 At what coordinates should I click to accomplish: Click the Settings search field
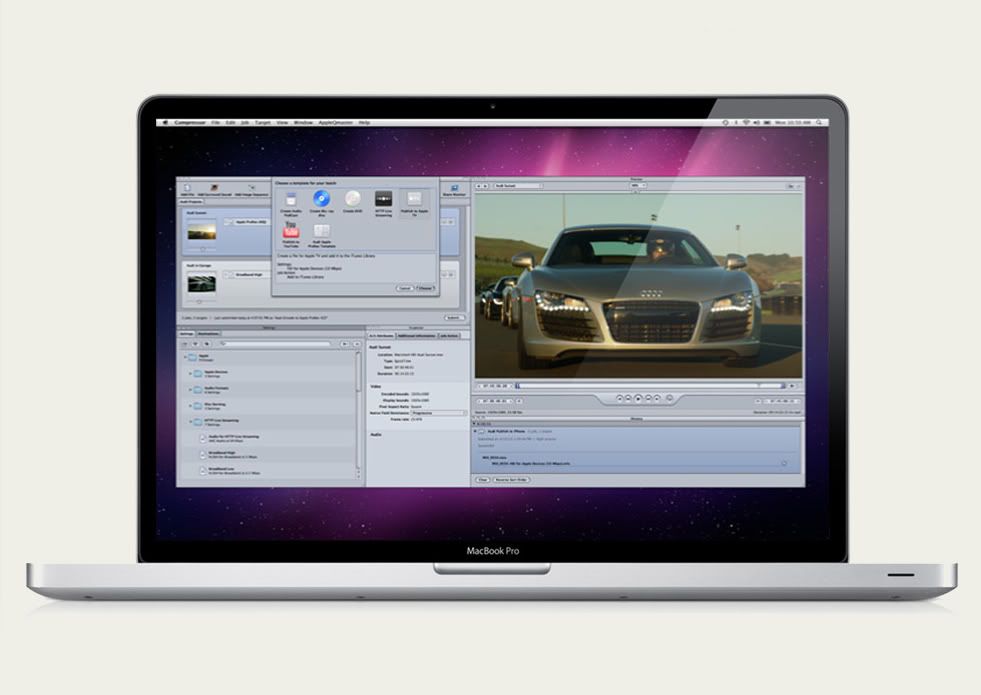275,344
